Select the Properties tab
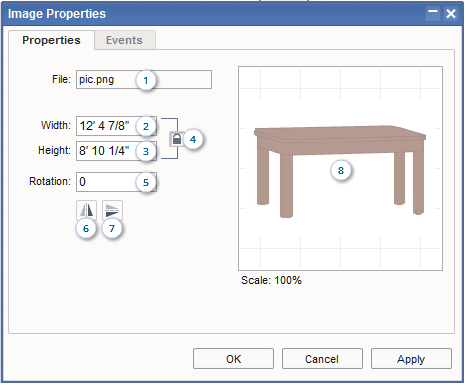466x385 pixels. coord(51,40)
